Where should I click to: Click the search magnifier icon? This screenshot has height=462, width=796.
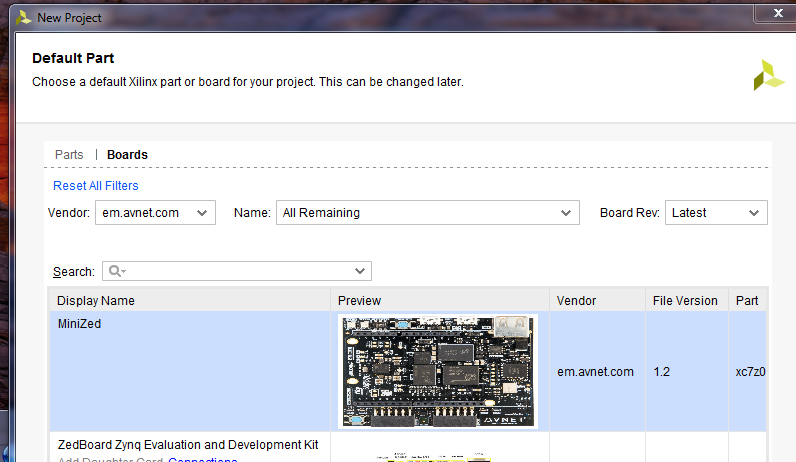pos(117,271)
